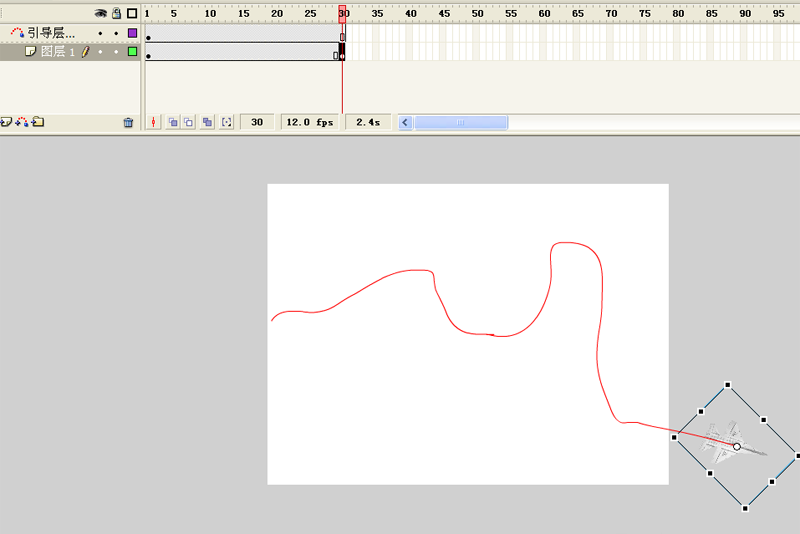Open the Modify Onion Markers menu
Image resolution: width=800 pixels, height=534 pixels.
pyautogui.click(x=227, y=122)
